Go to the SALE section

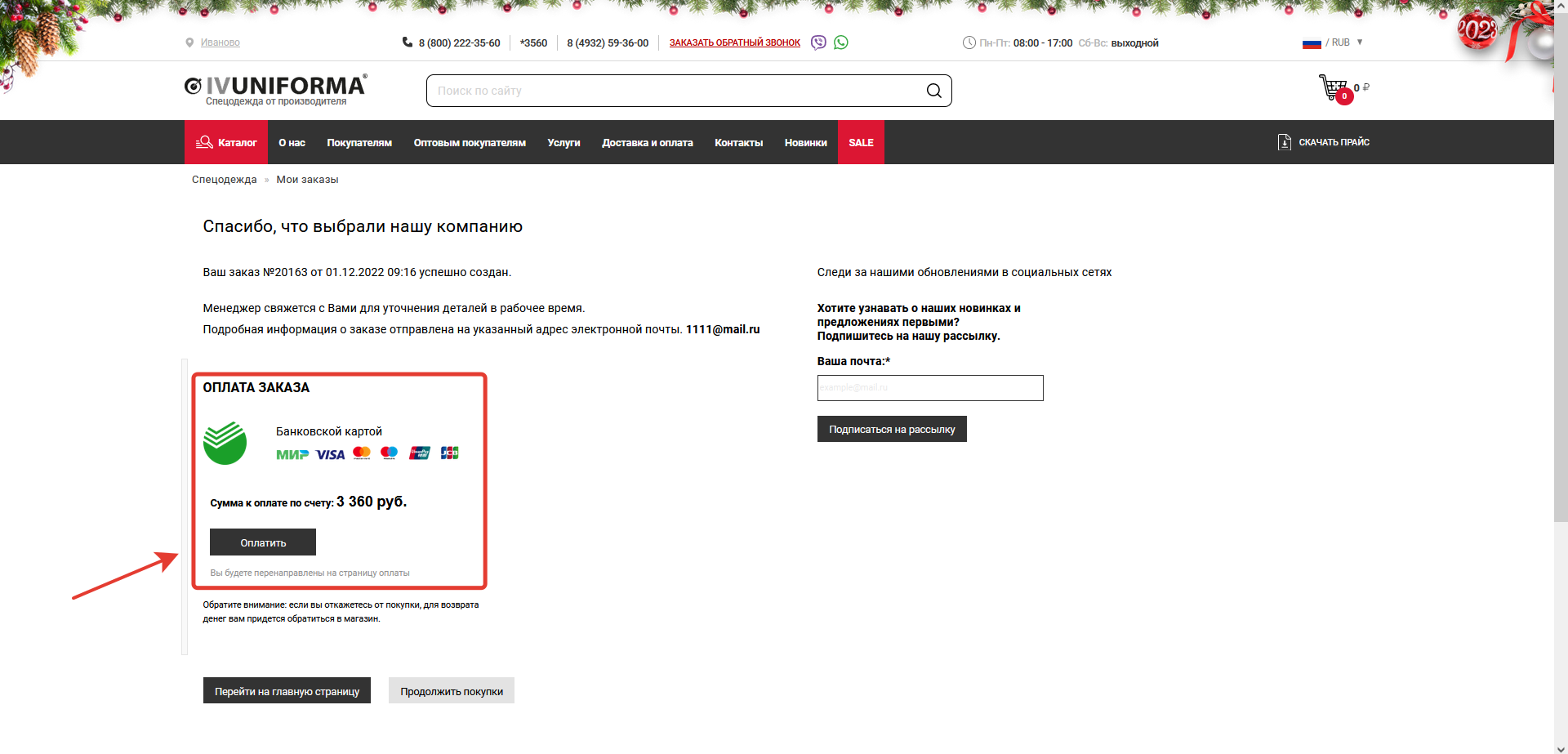pyautogui.click(x=861, y=142)
